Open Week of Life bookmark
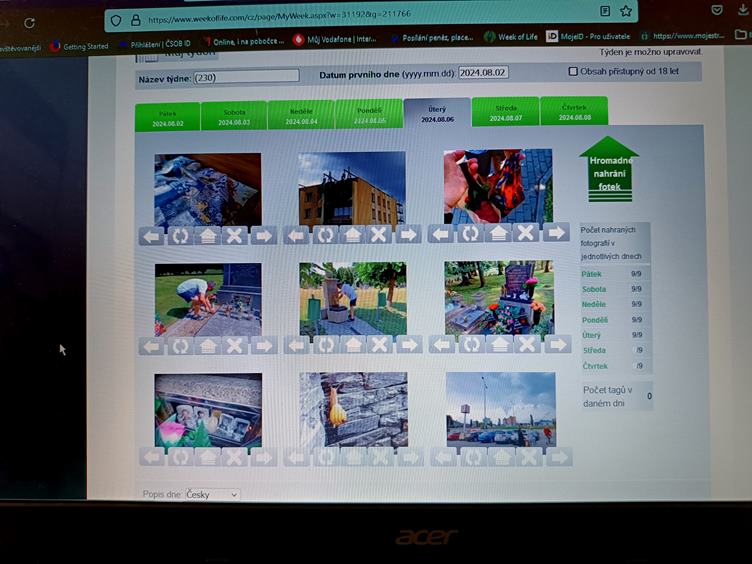This screenshot has height=564, width=752. click(x=511, y=36)
